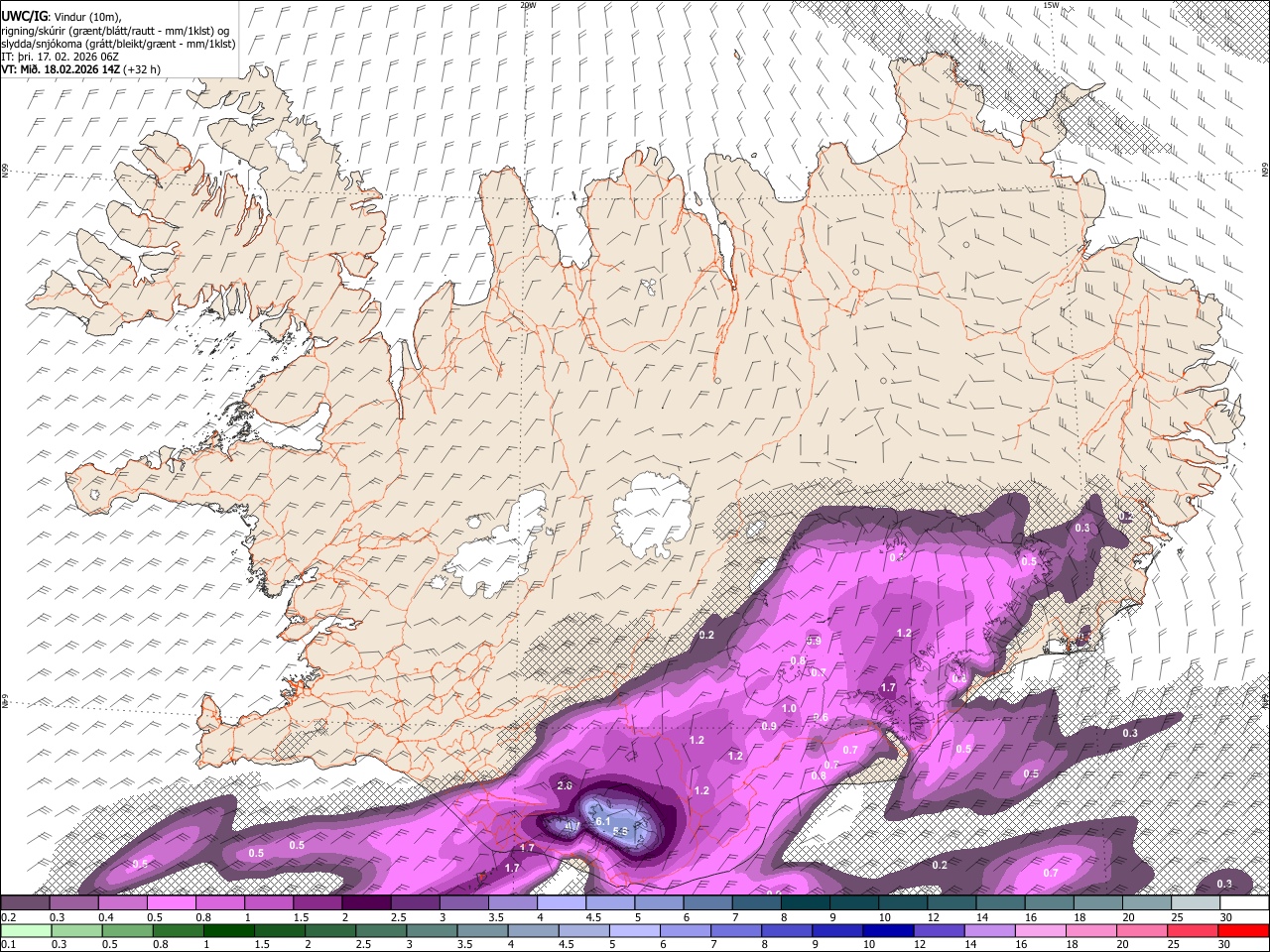This screenshot has width=1270, height=952.
Task: Click the 'Vindur (10m)' header text
Action: [87, 16]
